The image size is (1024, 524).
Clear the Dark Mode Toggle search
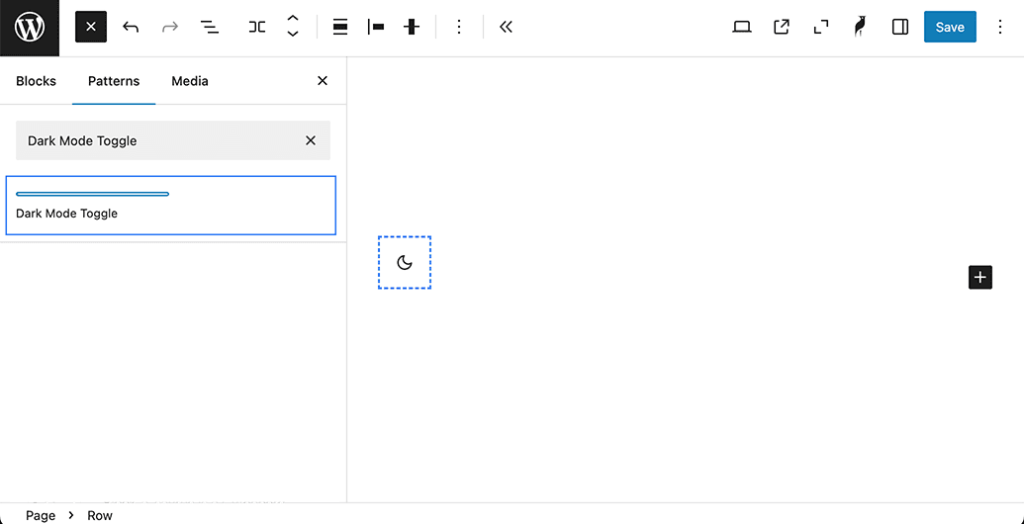click(x=310, y=141)
